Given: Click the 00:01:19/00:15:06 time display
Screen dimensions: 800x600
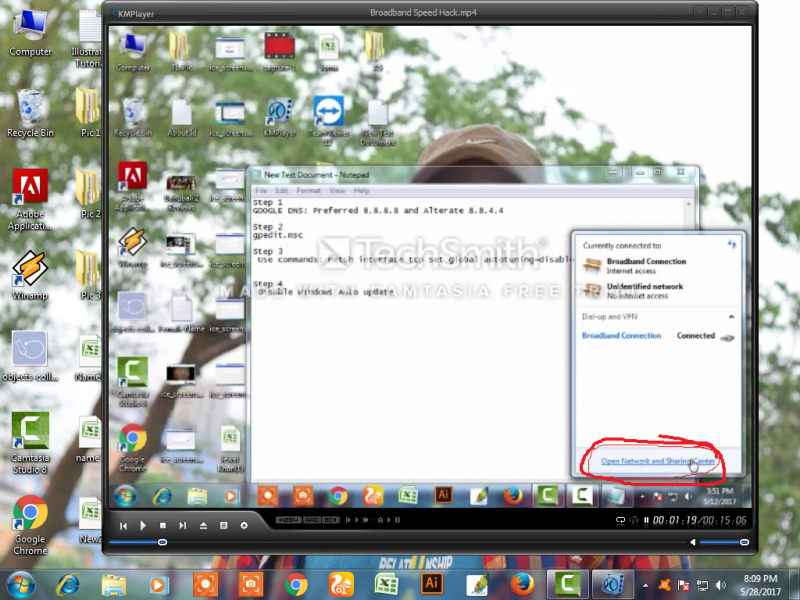Looking at the screenshot, I should tap(699, 520).
